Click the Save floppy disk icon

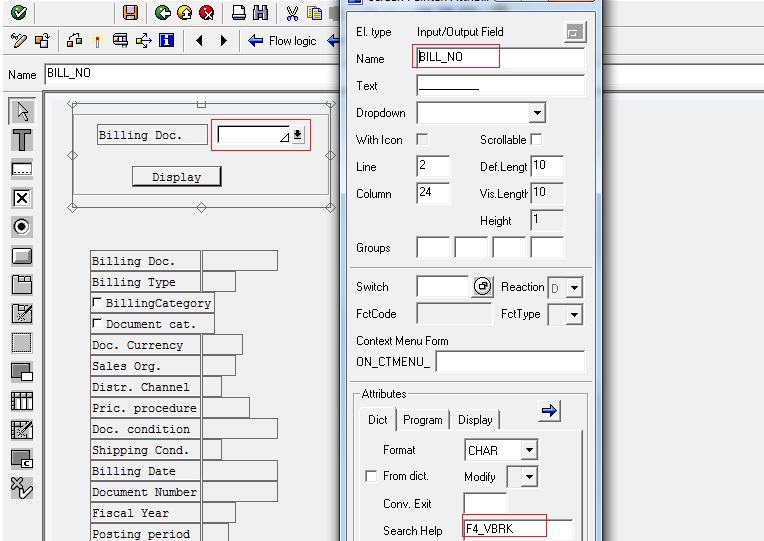(130, 13)
